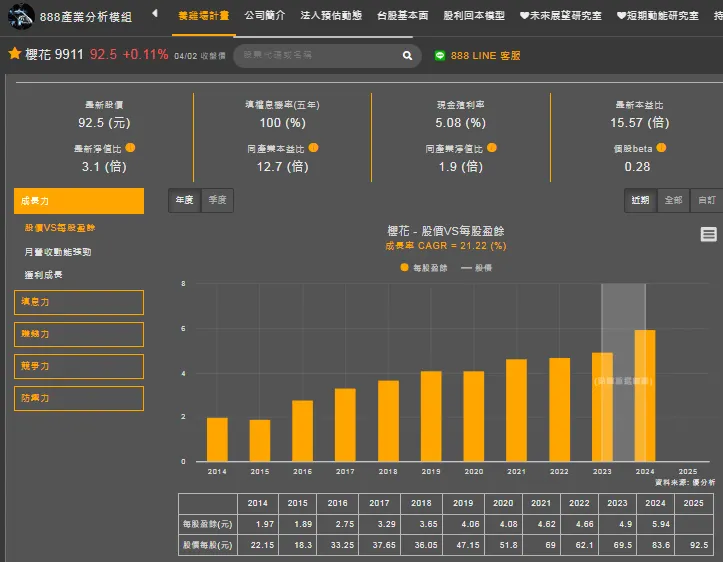Click the 2018 earnings bar
Image resolution: width=723 pixels, height=562 pixels.
pyautogui.click(x=388, y=420)
